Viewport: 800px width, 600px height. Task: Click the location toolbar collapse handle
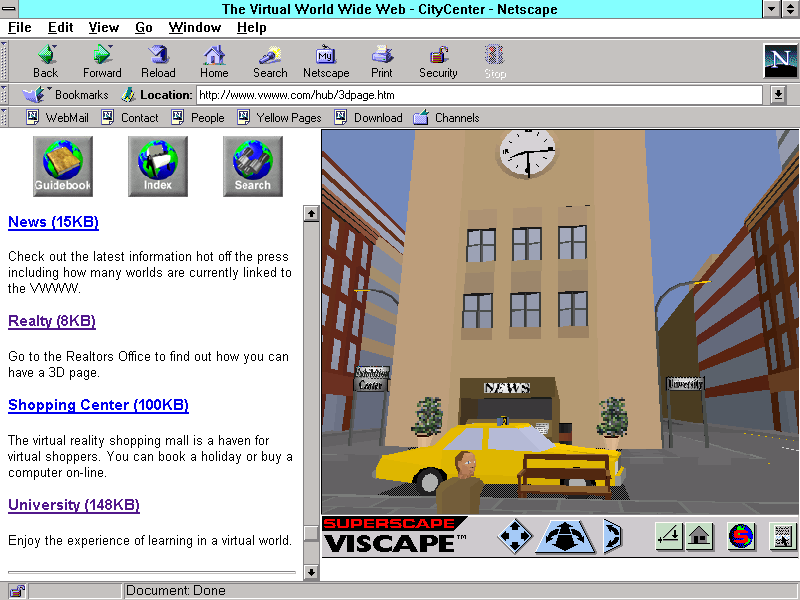click(4, 95)
